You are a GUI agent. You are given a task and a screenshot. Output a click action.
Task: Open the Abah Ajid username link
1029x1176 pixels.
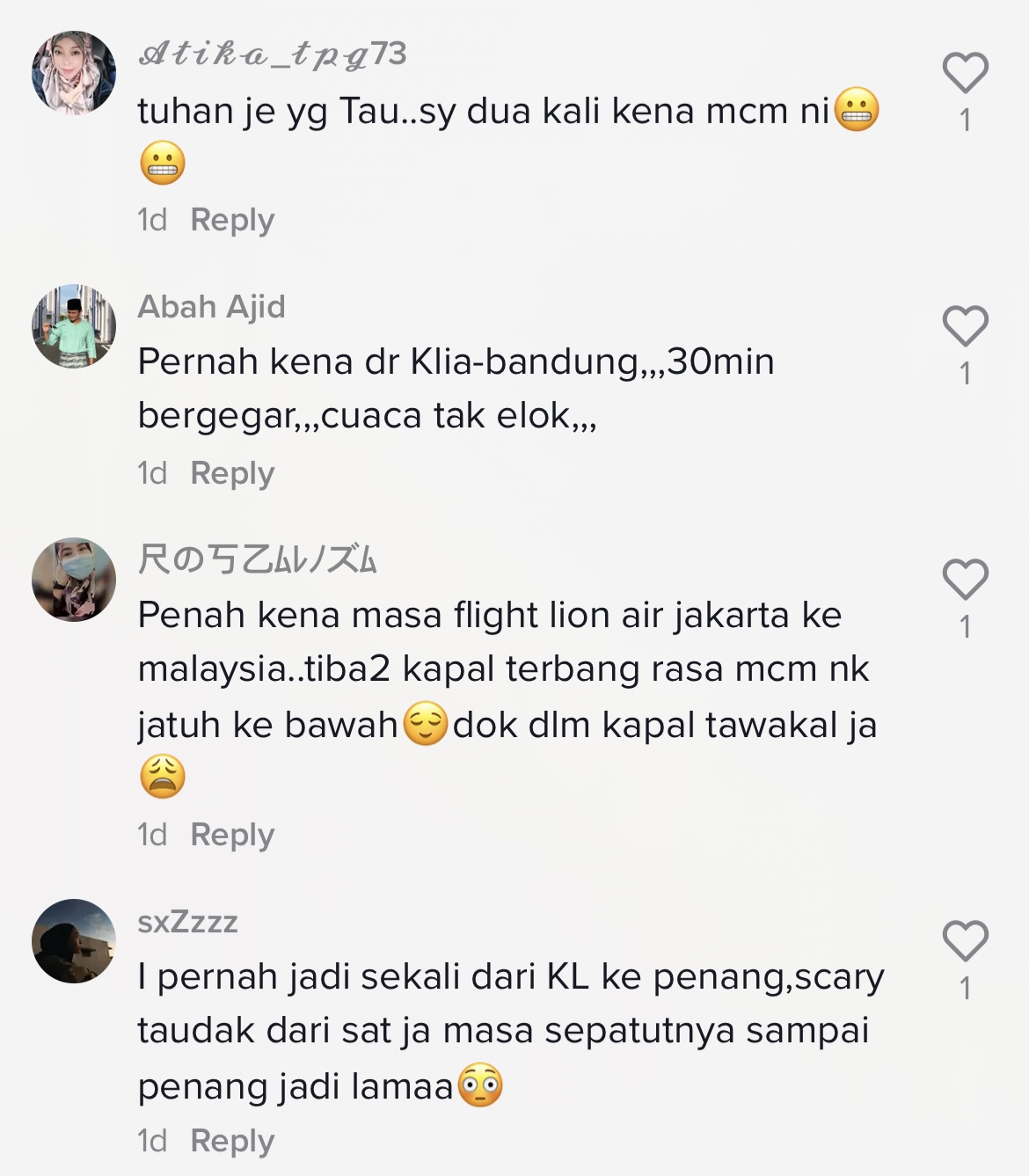point(211,307)
